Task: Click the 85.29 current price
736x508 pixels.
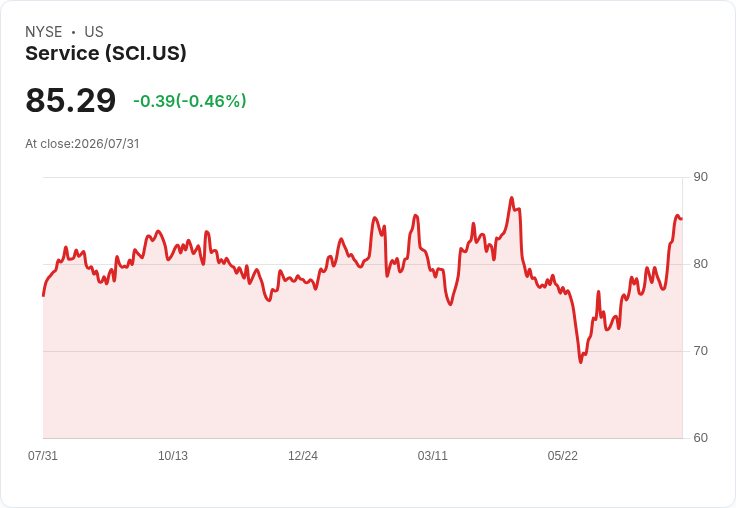Action: coord(70,100)
